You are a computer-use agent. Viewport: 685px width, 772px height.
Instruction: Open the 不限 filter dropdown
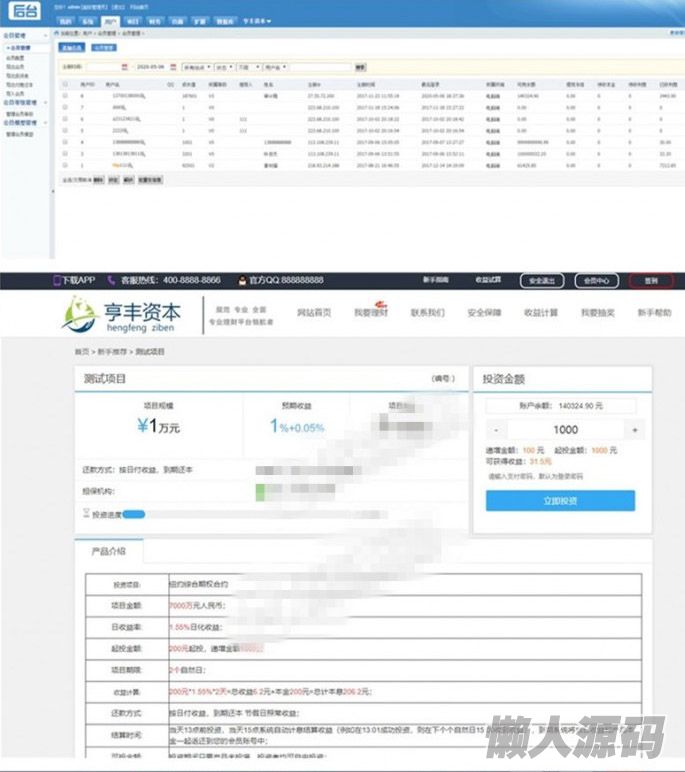coord(249,67)
